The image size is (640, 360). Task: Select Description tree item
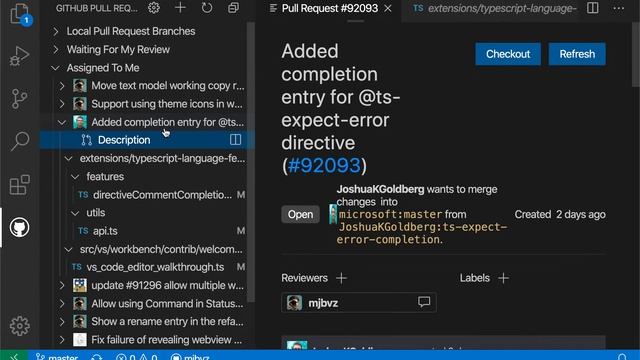[x=147, y=140]
